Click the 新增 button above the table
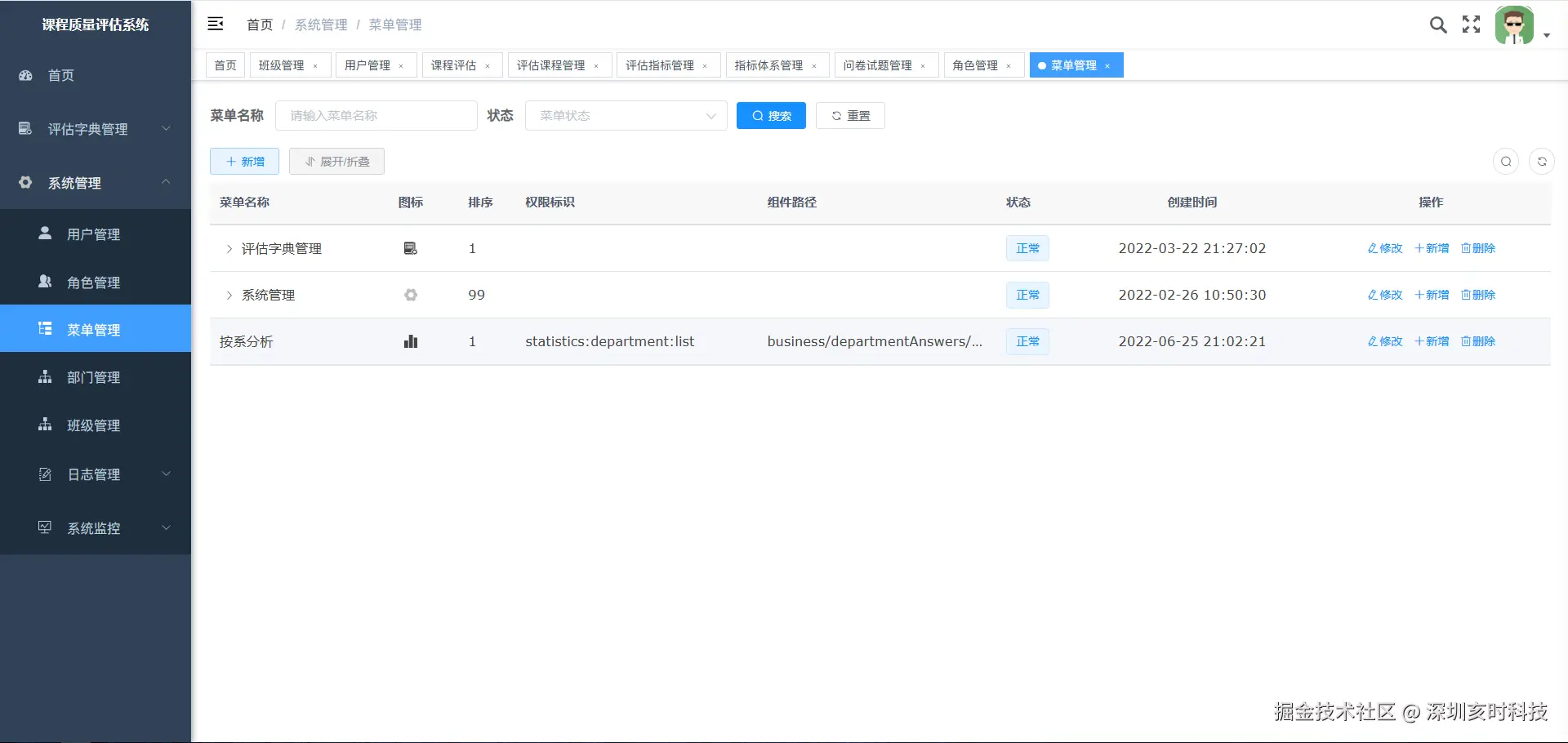Image resolution: width=1568 pixels, height=743 pixels. pyautogui.click(x=244, y=162)
